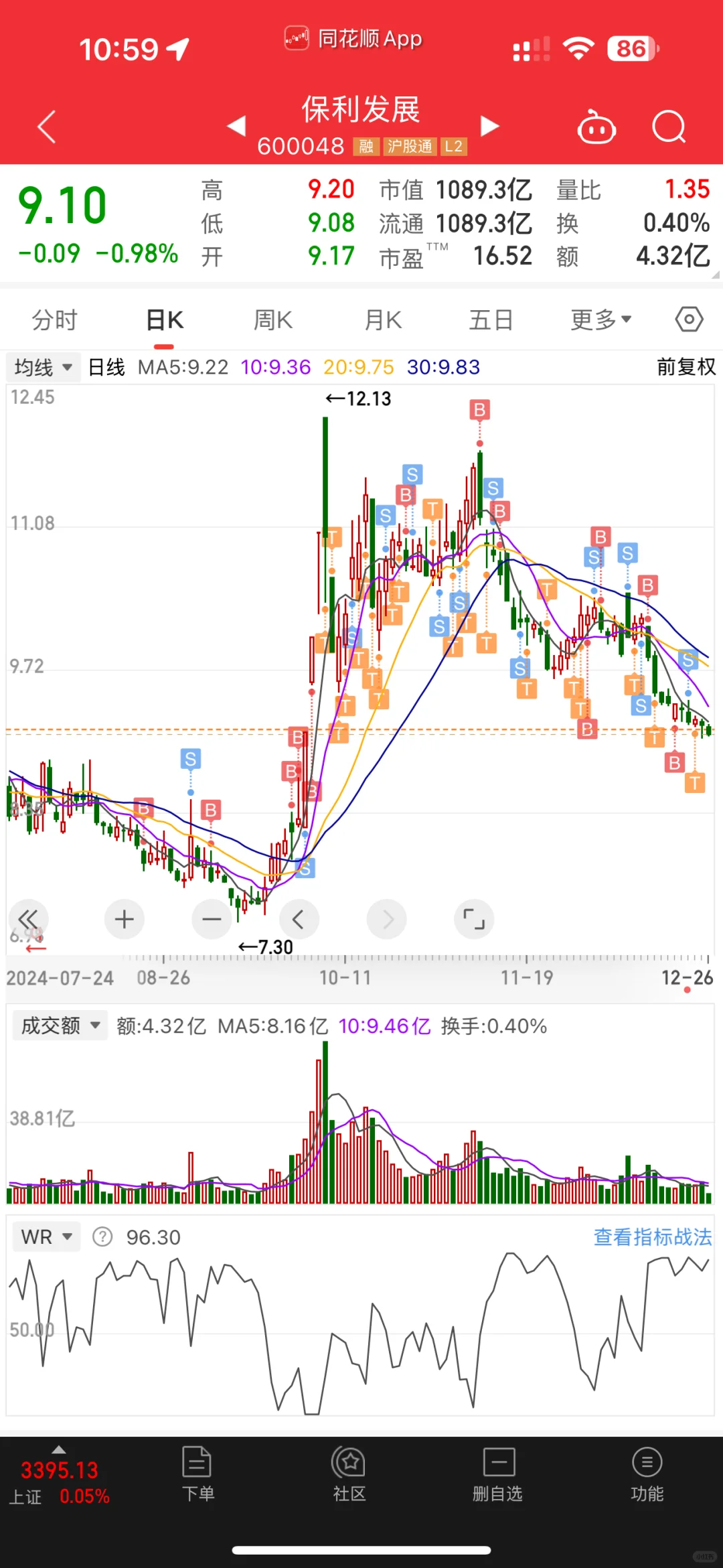The image size is (723, 1568).
Task: Tap the 市值 1089.3亿 value
Action: click(483, 190)
